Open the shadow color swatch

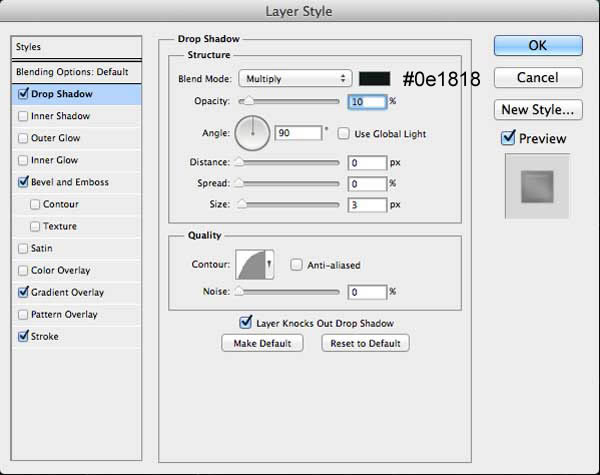coord(375,79)
